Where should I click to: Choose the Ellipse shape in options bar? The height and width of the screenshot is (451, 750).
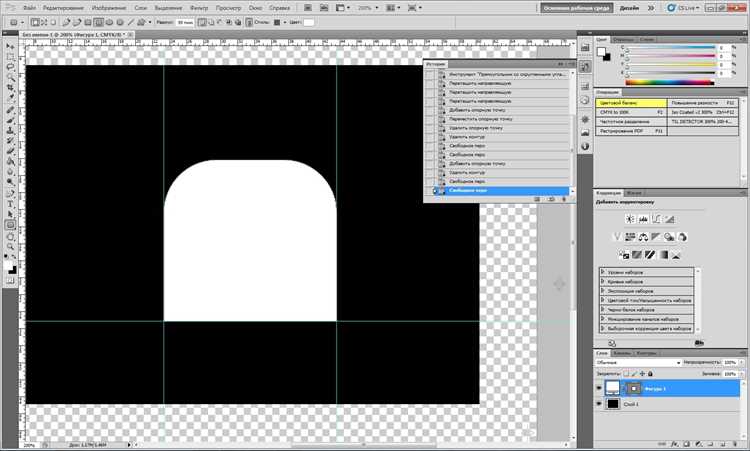pyautogui.click(x=110, y=22)
